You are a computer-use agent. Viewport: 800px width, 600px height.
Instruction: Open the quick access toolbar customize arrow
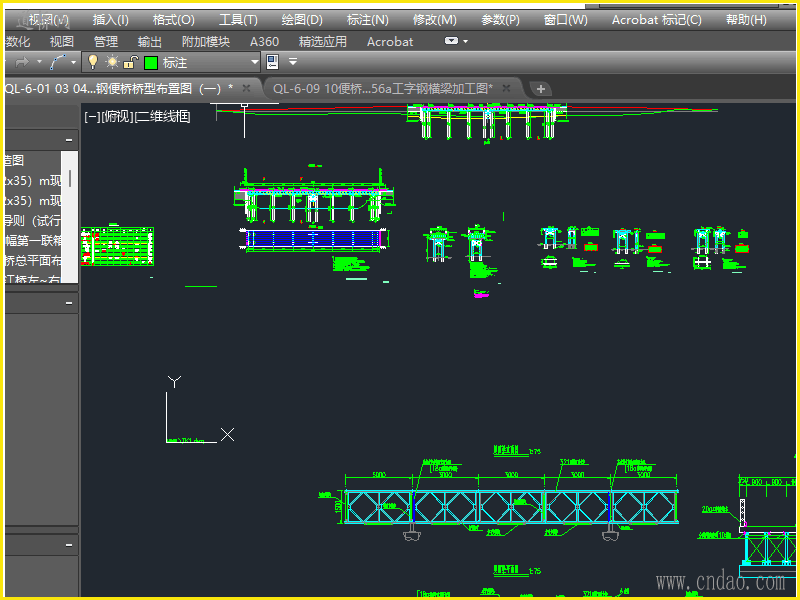click(293, 62)
